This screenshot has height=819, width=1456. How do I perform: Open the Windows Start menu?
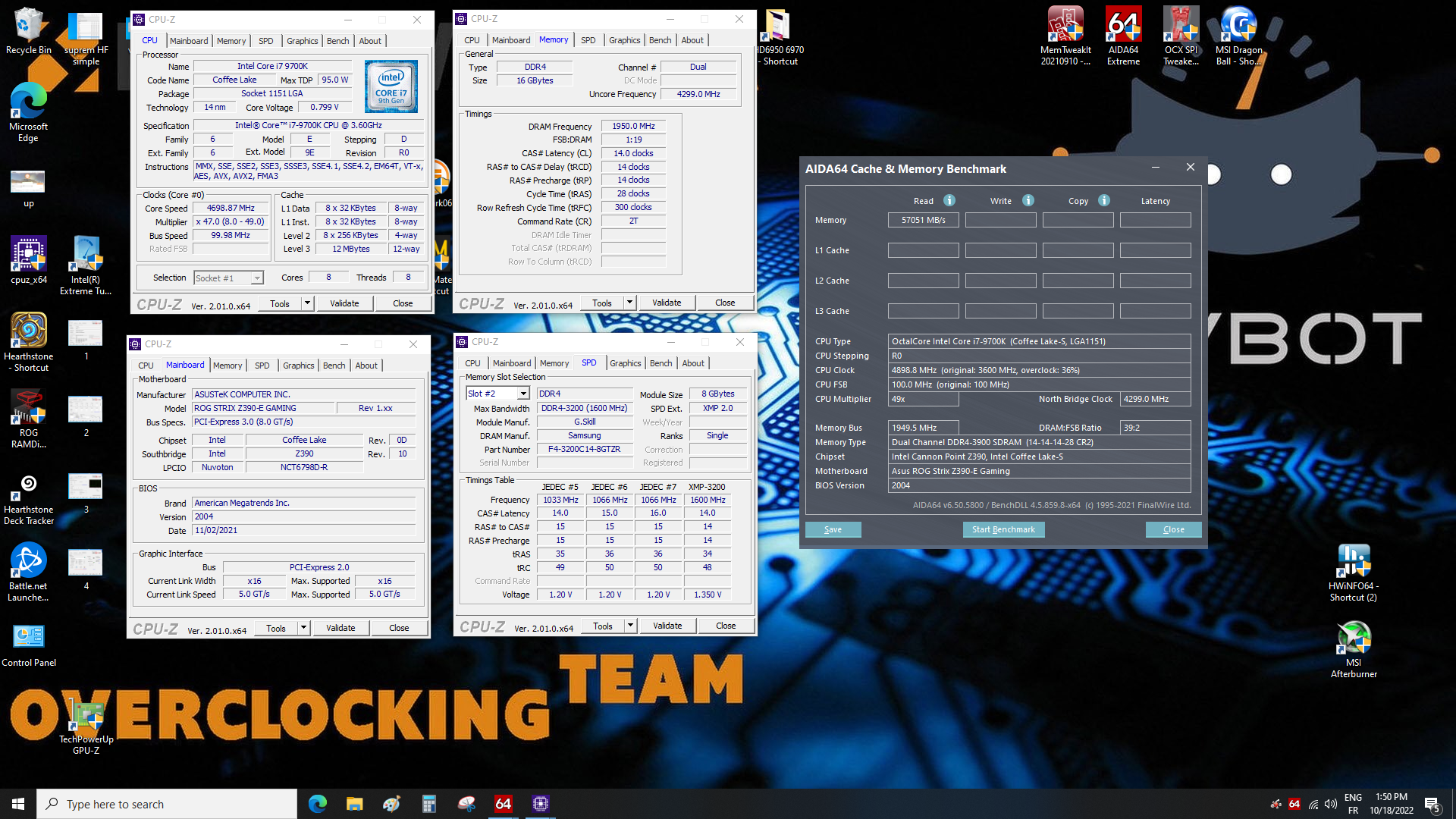tap(18, 804)
